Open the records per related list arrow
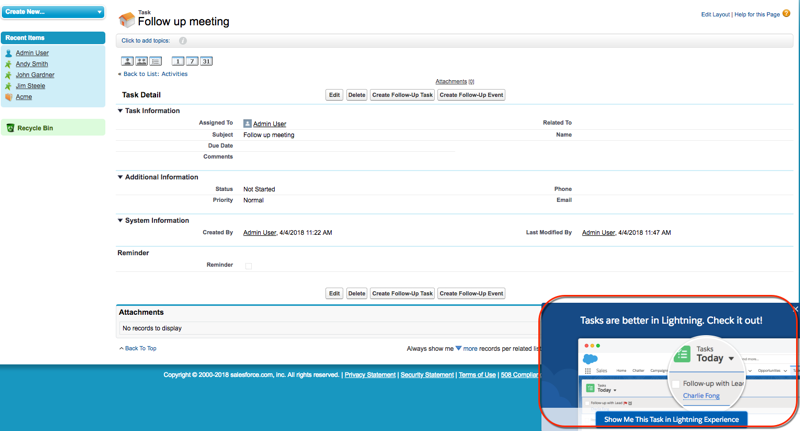800x431 pixels. tap(458, 348)
